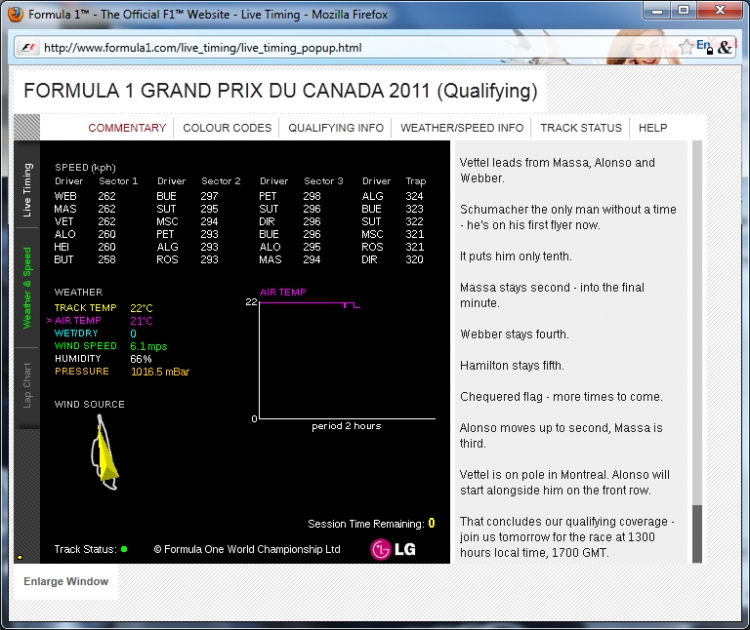Viewport: 750px width, 630px height.
Task: Click the Sector 1 column header
Action: coord(118,181)
